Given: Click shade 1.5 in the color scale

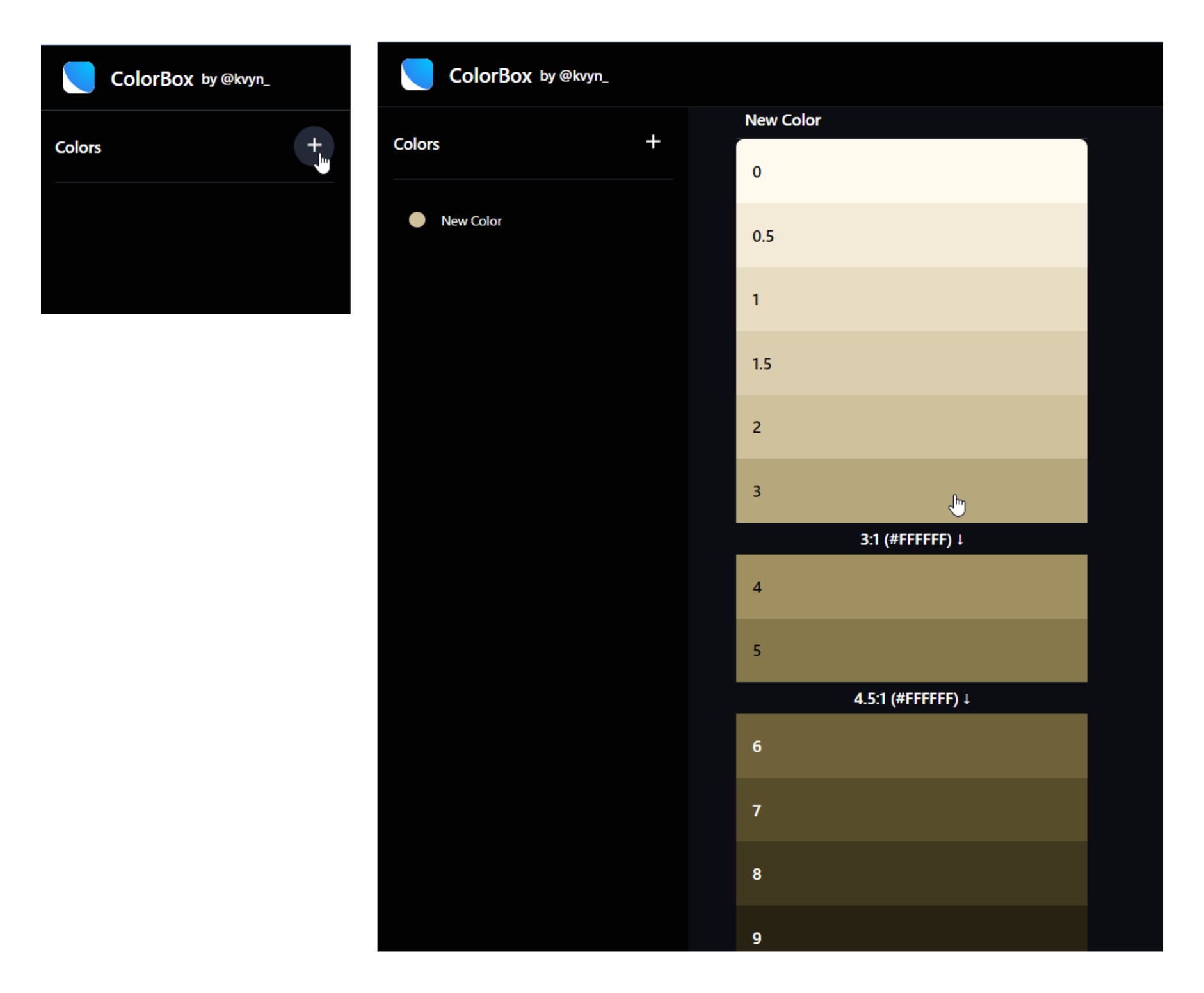Looking at the screenshot, I should [910, 363].
